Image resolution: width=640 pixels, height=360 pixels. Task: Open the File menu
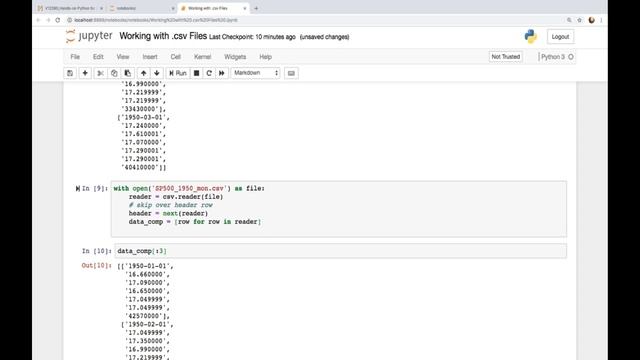75,57
